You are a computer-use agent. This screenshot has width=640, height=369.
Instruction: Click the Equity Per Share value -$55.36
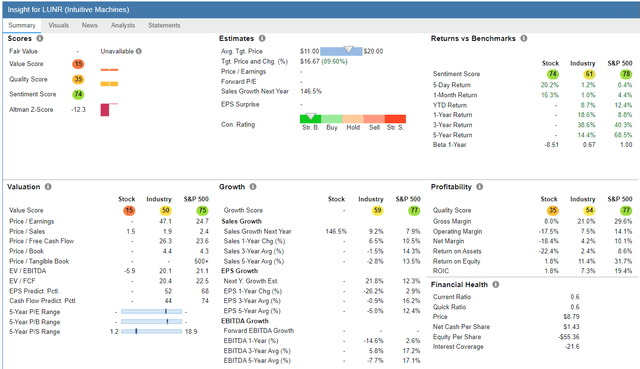point(569,337)
